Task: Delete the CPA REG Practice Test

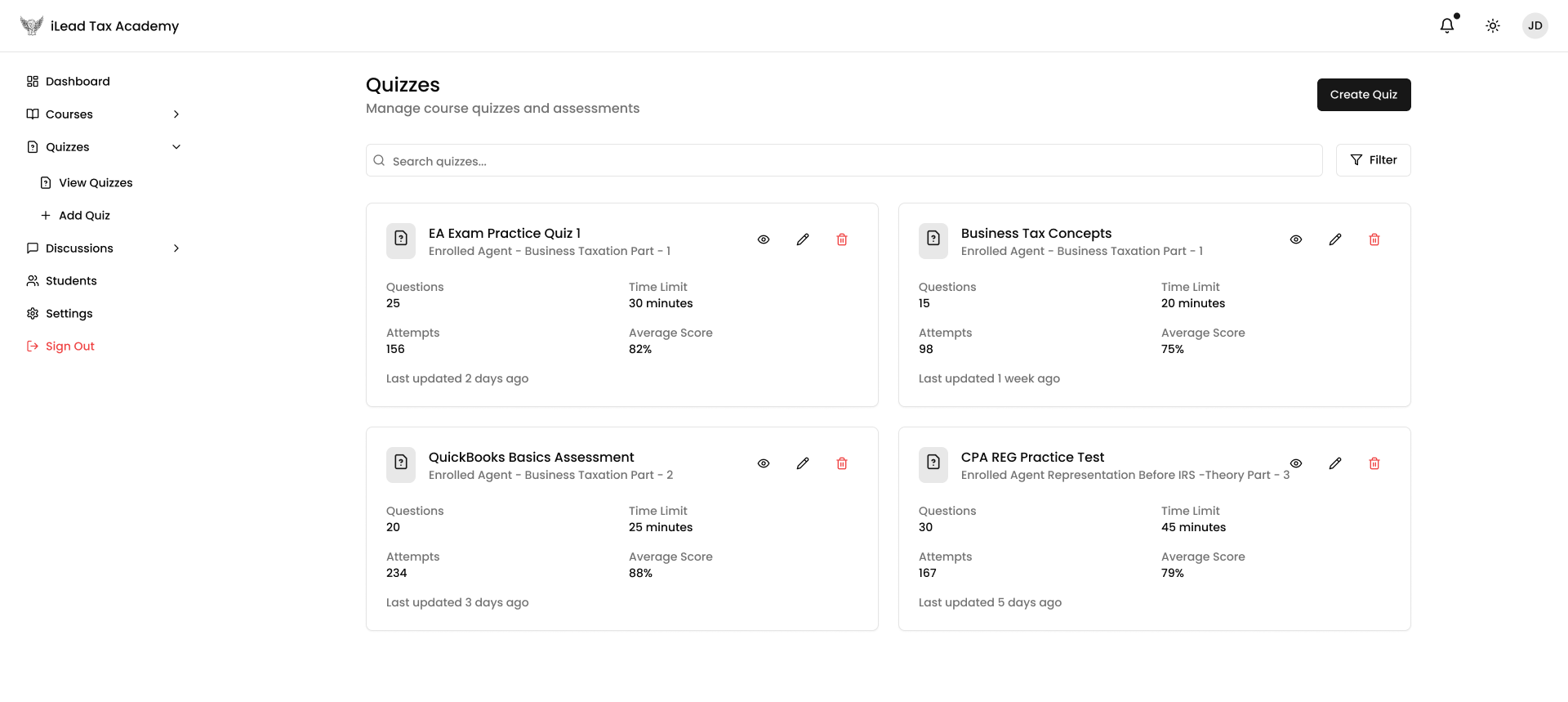Action: click(x=1374, y=463)
